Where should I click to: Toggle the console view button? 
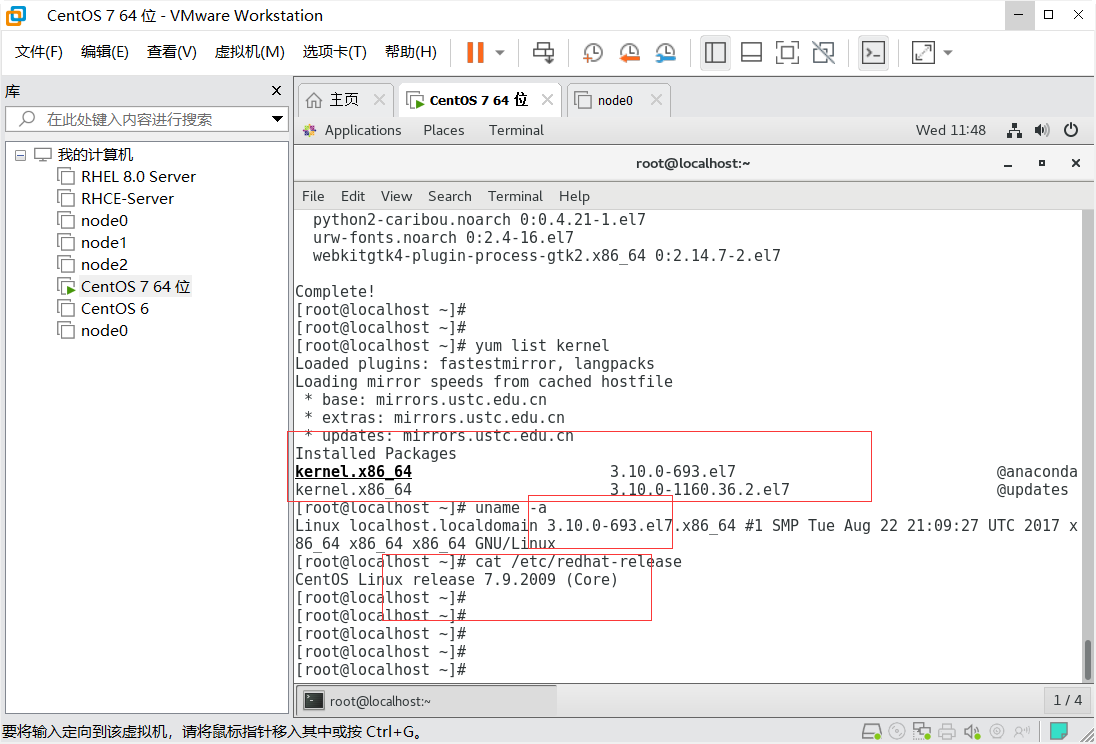click(872, 52)
